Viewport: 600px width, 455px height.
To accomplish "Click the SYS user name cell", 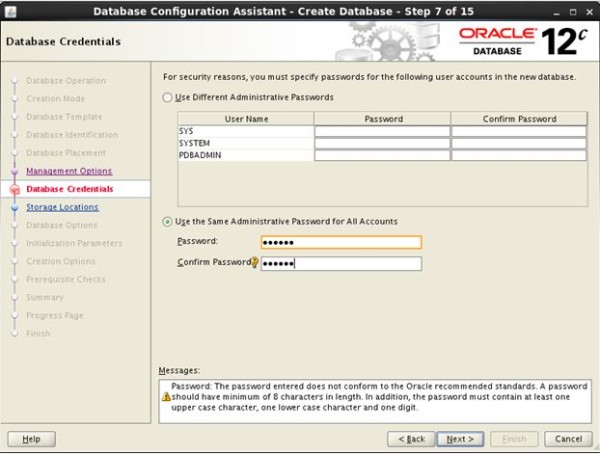I will point(246,131).
